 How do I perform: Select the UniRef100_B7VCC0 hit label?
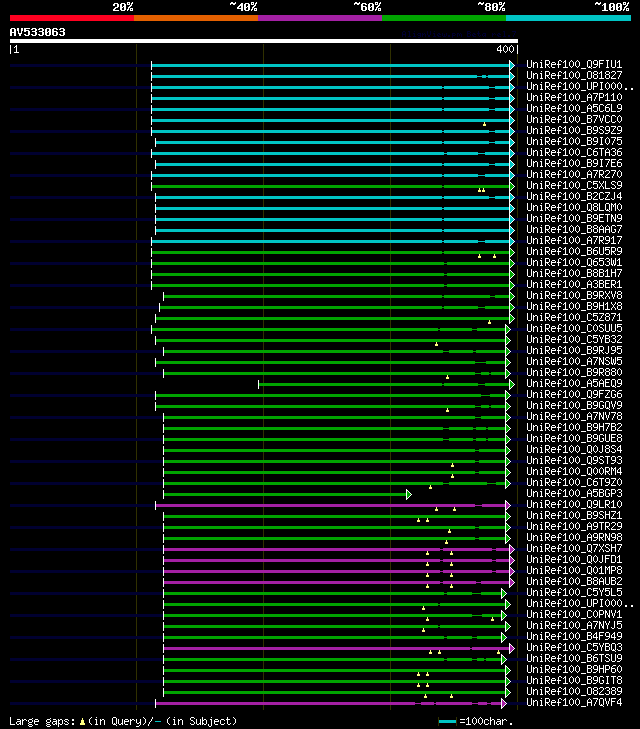click(x=574, y=119)
